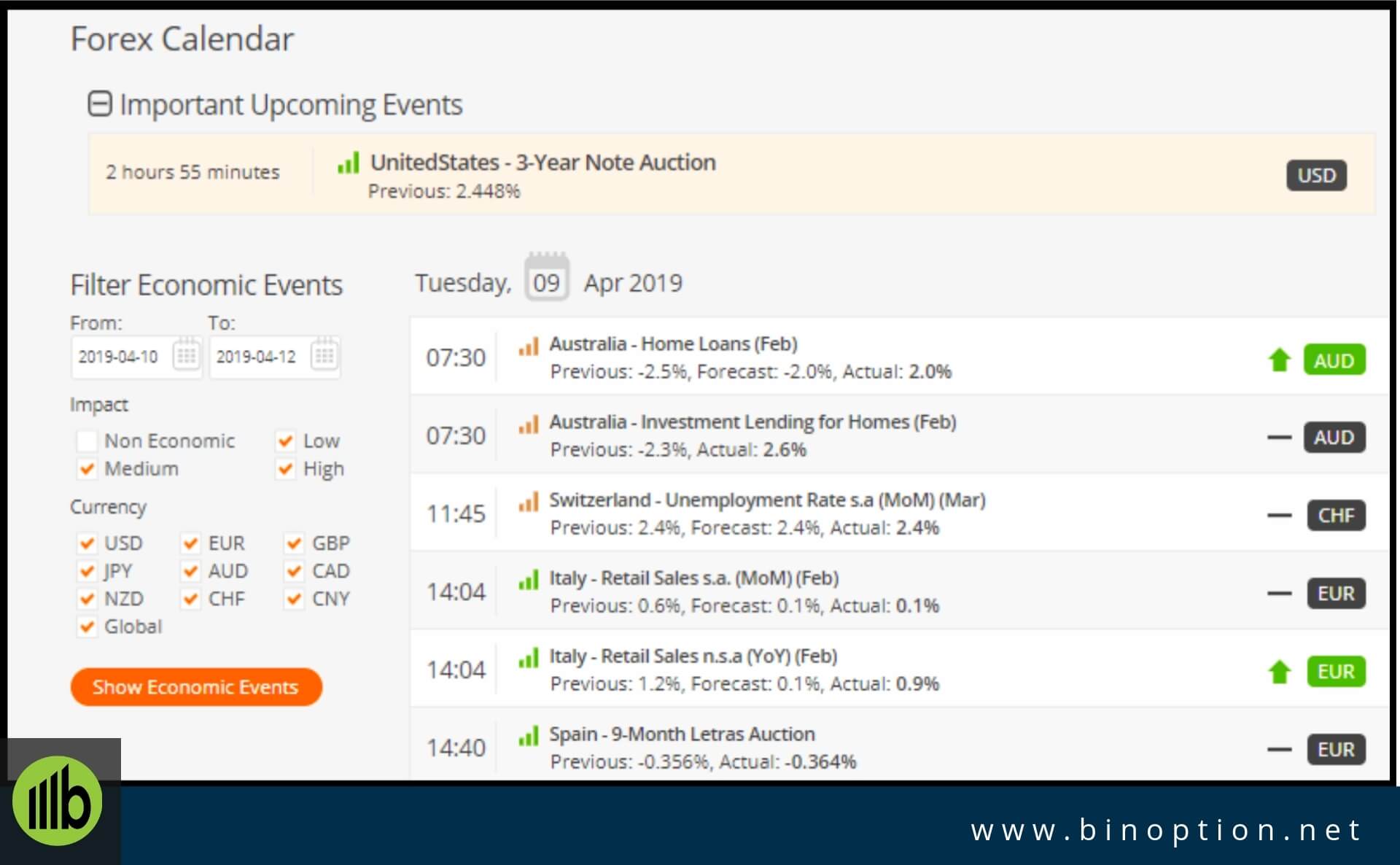Click the From date input field

(x=120, y=357)
